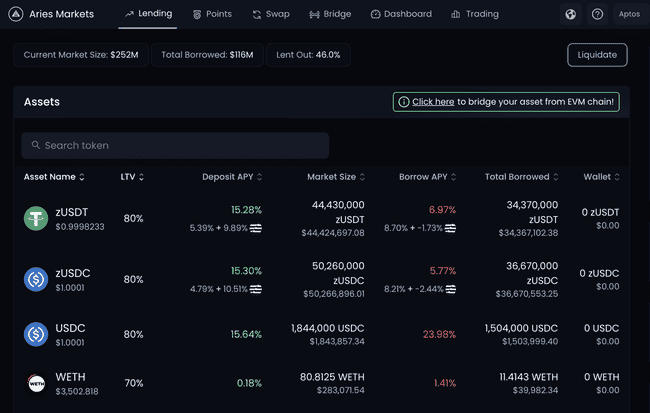Sort assets by LTV column
Image resolution: width=650 pixels, height=413 pixels.
pyautogui.click(x=132, y=177)
